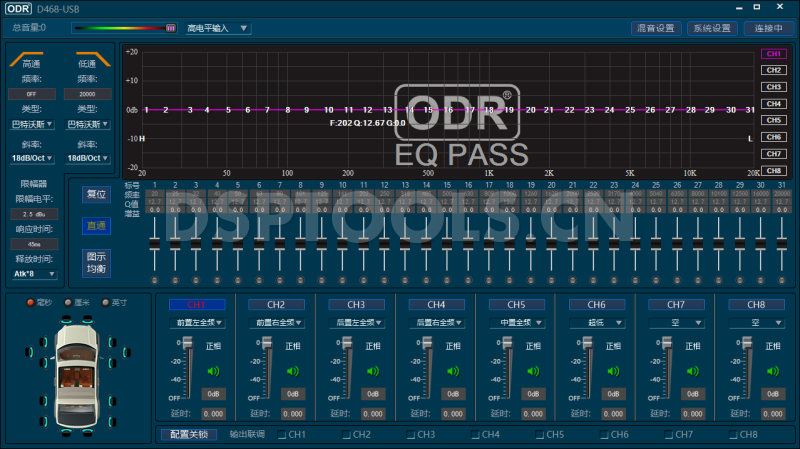
Task: Click the EQ band 12 gain fader
Action: [x=384, y=244]
